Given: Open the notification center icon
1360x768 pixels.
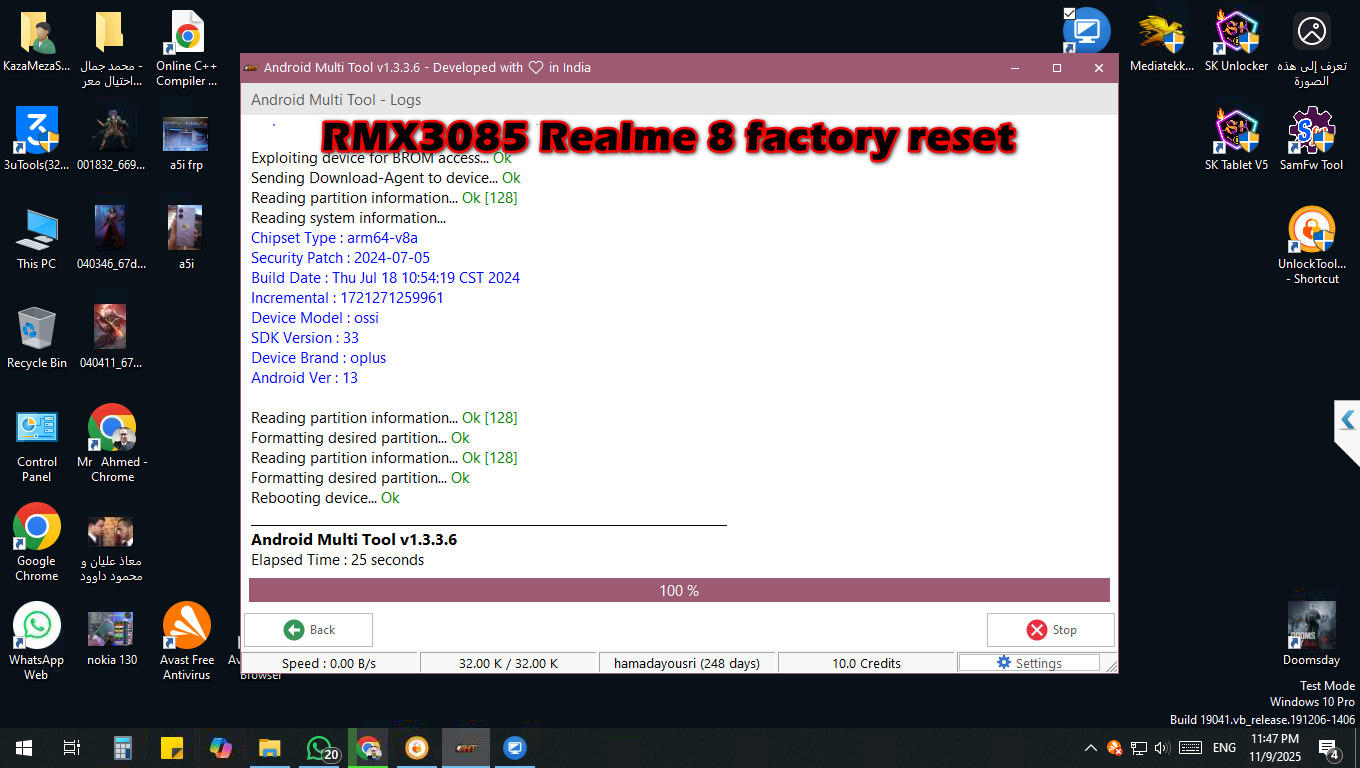Looking at the screenshot, I should tap(1329, 748).
